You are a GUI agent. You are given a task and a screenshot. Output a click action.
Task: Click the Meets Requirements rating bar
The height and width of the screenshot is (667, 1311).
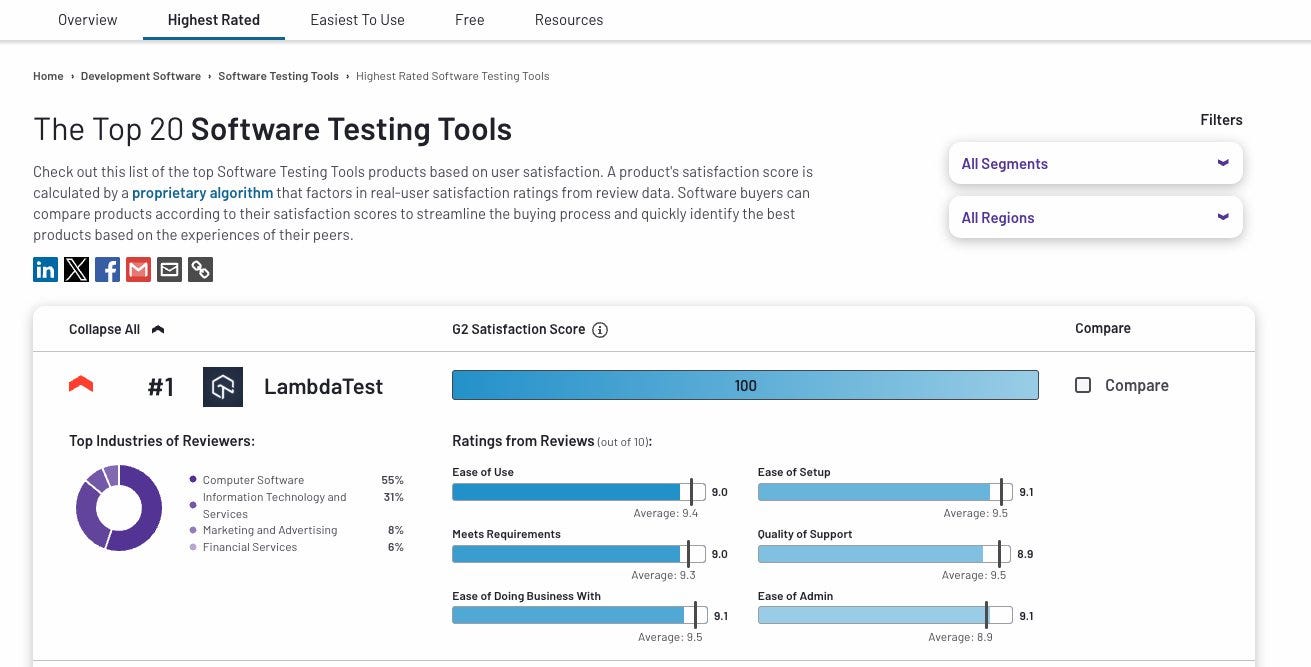click(579, 554)
